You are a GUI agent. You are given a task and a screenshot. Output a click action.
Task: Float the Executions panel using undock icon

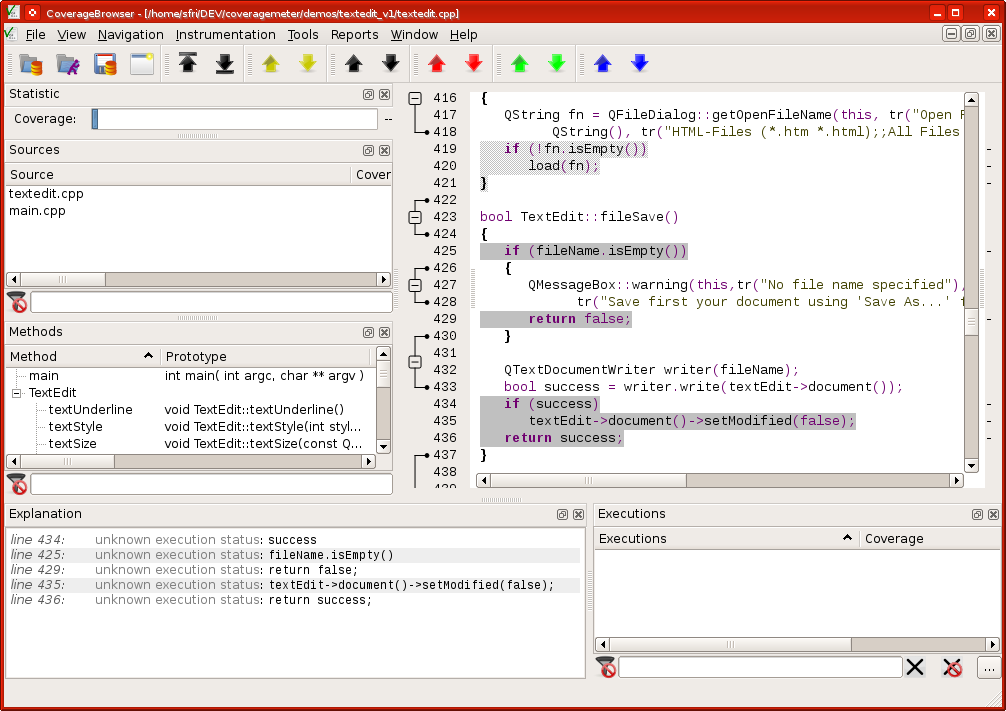pyautogui.click(x=977, y=514)
